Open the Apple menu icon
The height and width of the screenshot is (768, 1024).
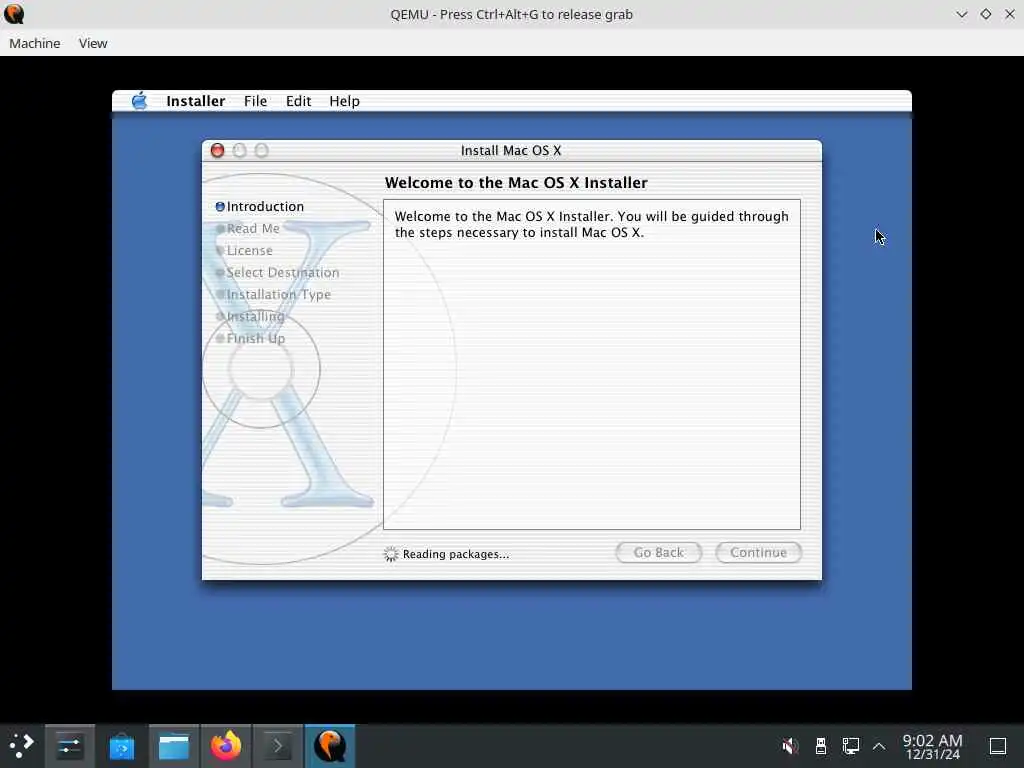point(139,101)
